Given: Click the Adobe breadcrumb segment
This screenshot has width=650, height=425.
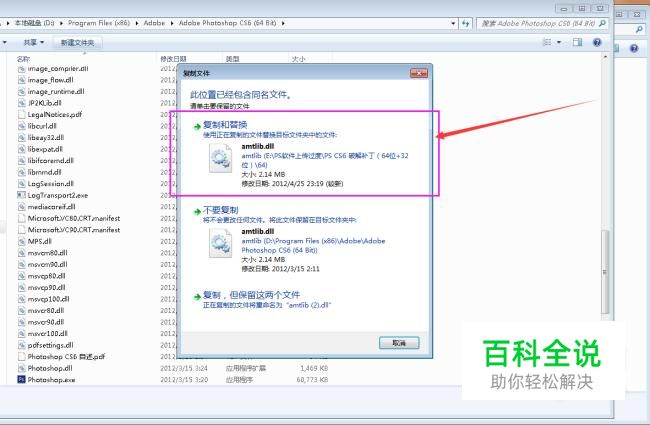Looking at the screenshot, I should 154,23.
